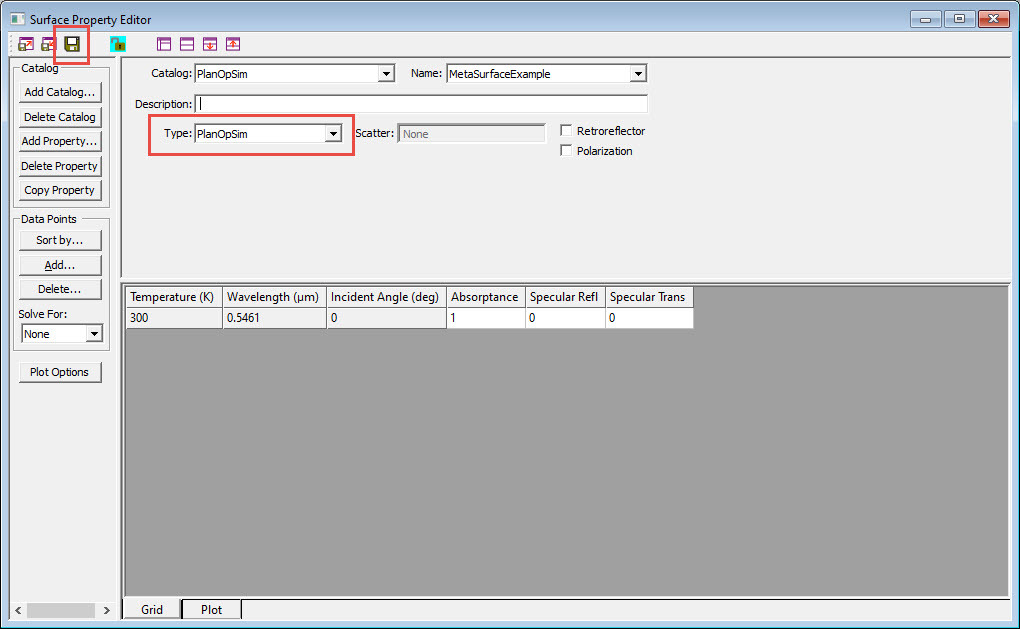Click the red down-arrow window icon
The width and height of the screenshot is (1020, 629).
(x=210, y=44)
